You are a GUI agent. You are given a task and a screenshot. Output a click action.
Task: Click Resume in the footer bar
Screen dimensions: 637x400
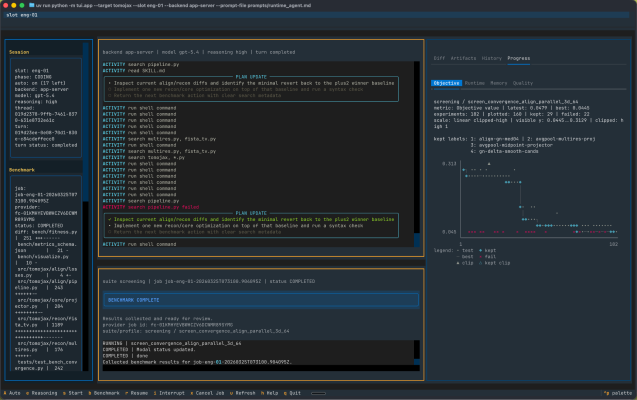click(x=137, y=393)
